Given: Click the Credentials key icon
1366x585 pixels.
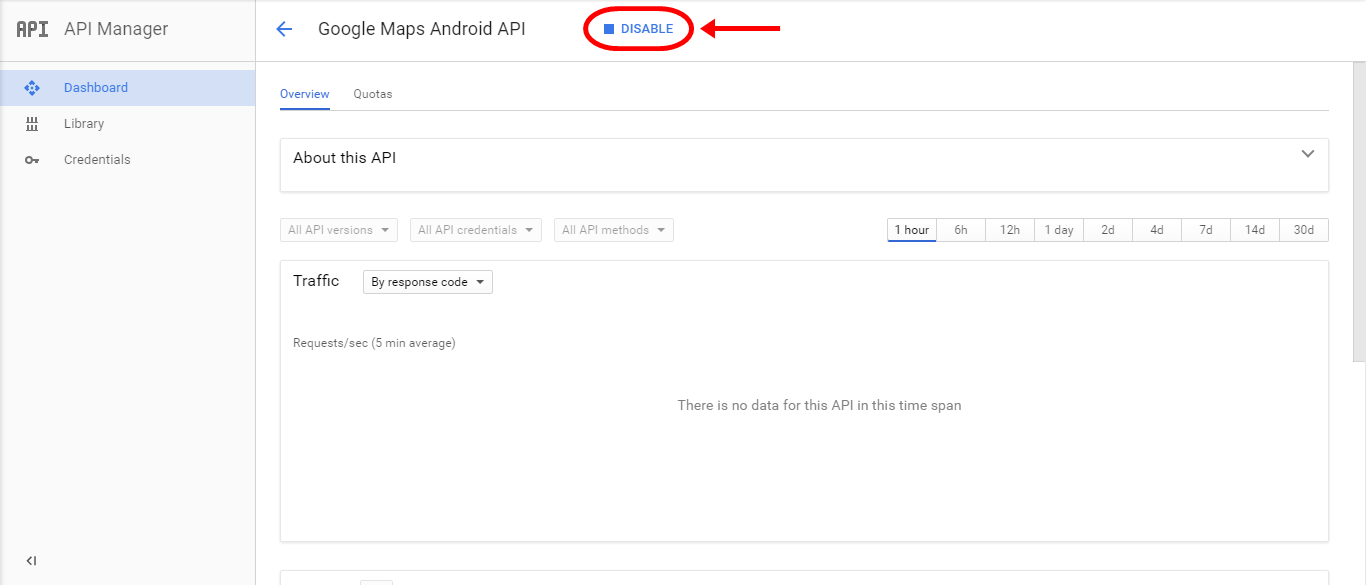Looking at the screenshot, I should tap(32, 160).
